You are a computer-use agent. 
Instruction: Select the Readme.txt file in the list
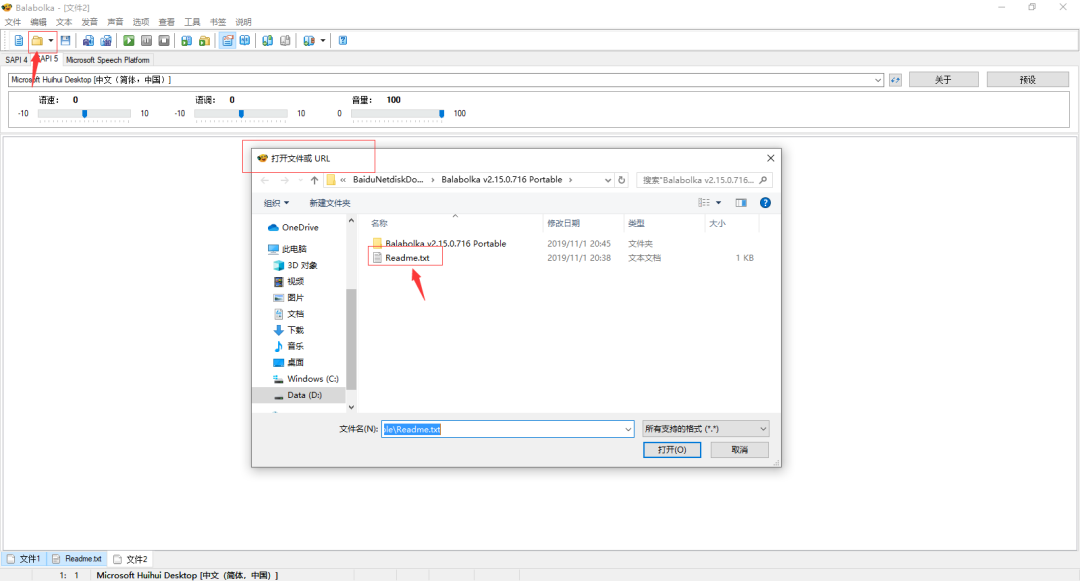407,258
